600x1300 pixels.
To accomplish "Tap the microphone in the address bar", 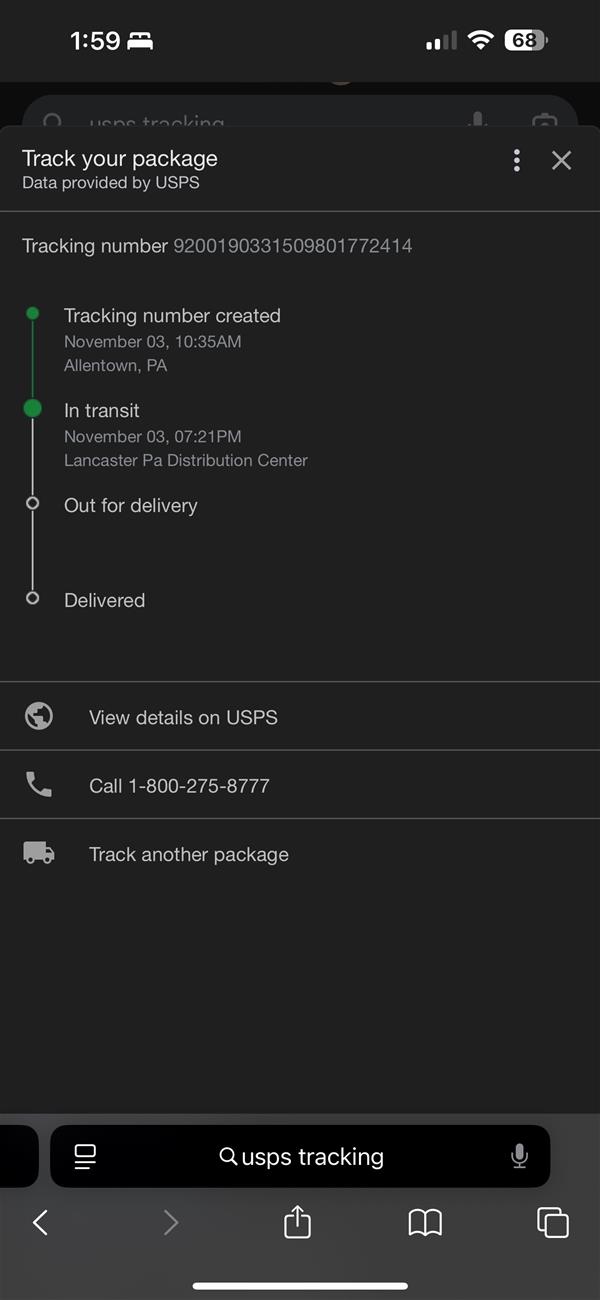I will coord(519,1157).
